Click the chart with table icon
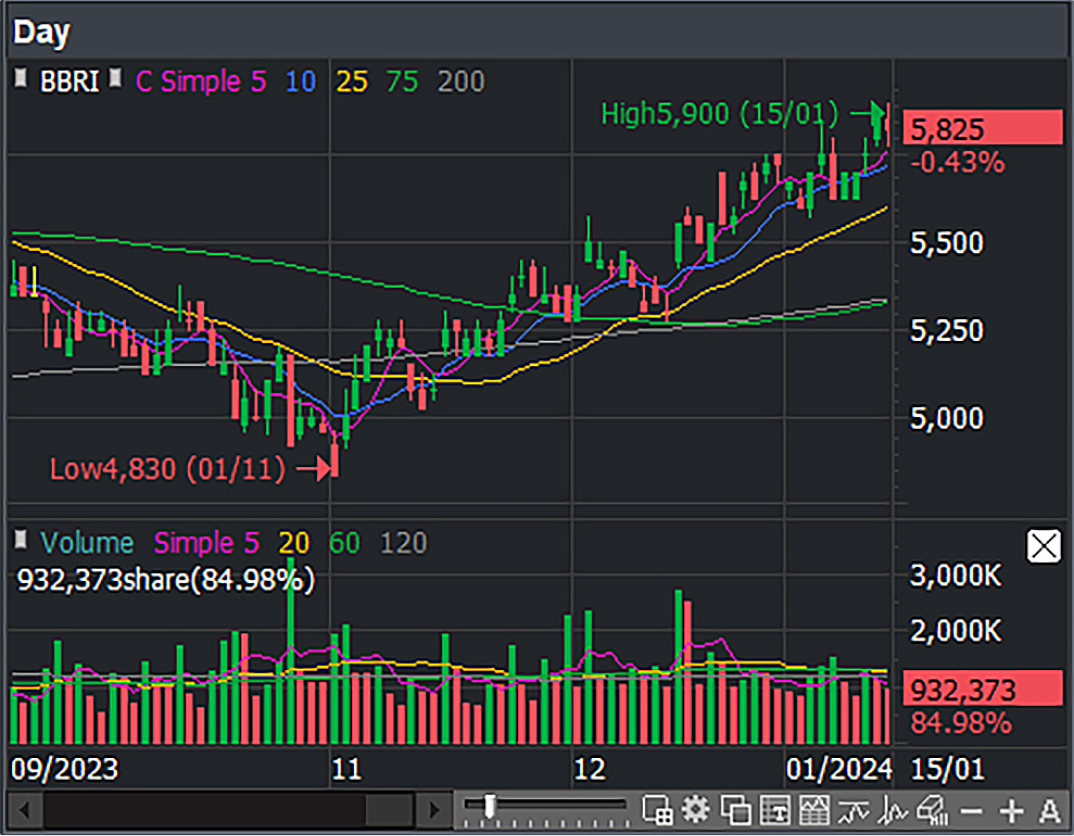The width and height of the screenshot is (1074, 836). [x=814, y=811]
